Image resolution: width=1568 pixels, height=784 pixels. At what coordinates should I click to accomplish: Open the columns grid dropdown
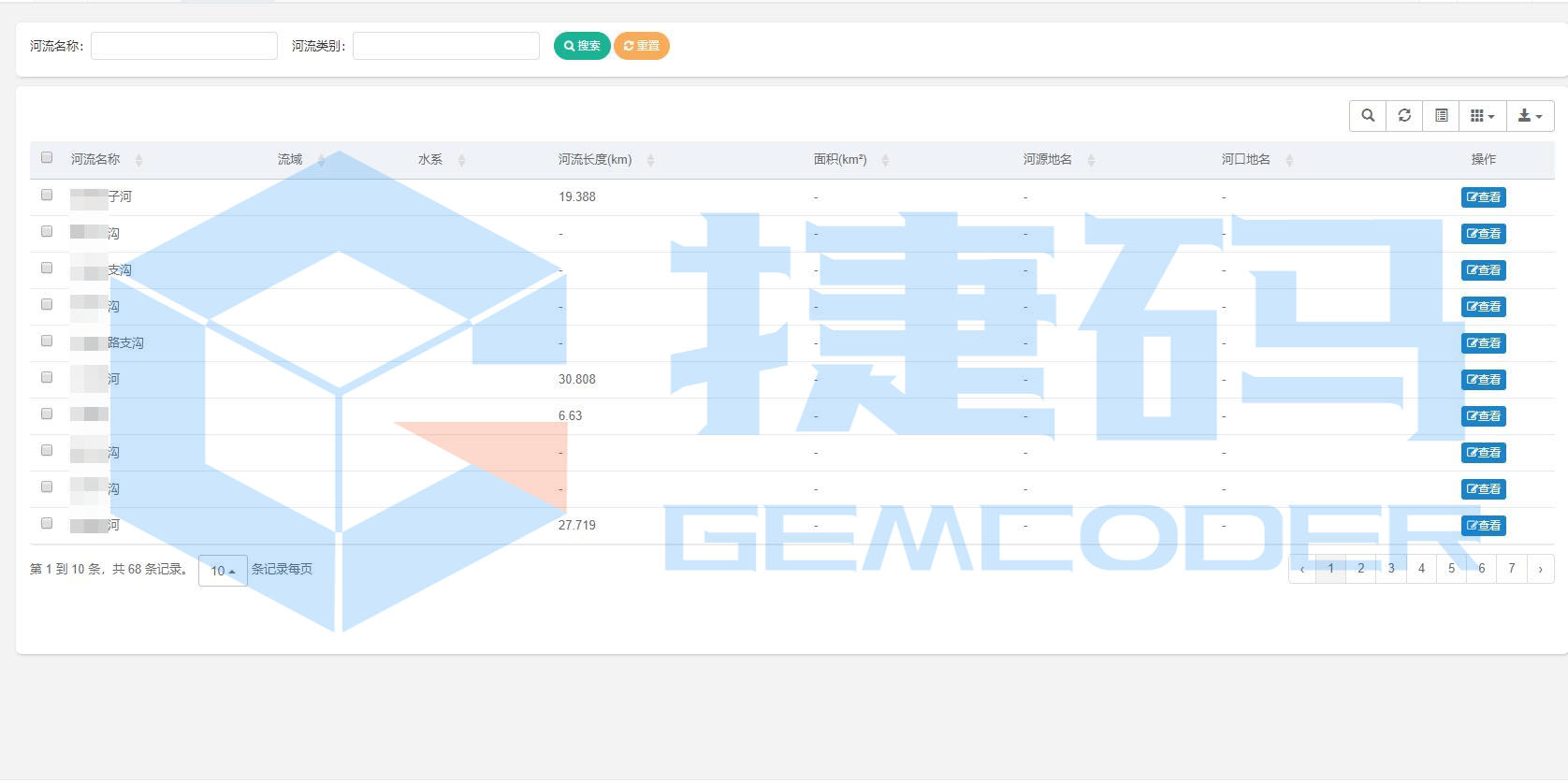click(1483, 115)
